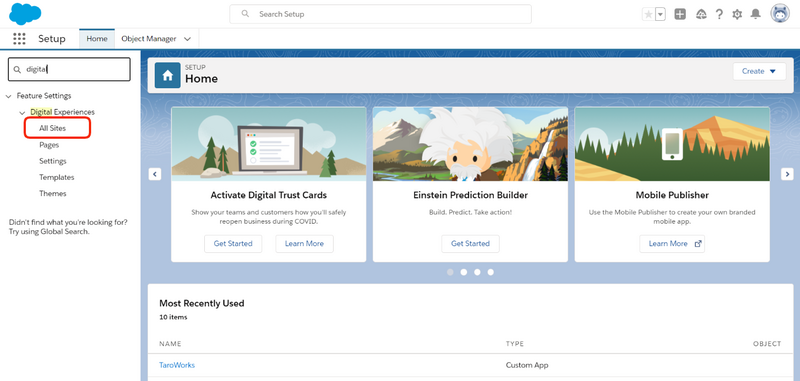Screen dimensions: 800x381
Task: Click the favorites star icon
Action: coord(648,14)
